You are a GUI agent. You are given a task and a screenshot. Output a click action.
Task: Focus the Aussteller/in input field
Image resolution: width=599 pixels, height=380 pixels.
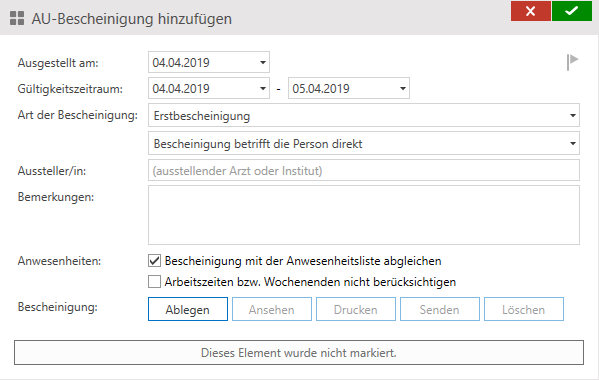coord(364,170)
